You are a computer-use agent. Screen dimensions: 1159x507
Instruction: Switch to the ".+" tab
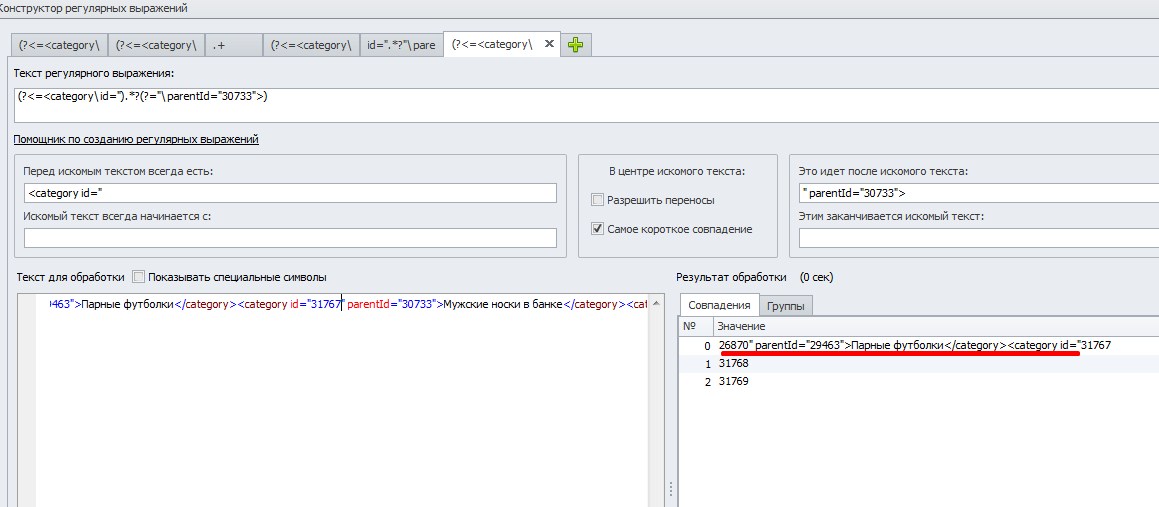point(232,45)
